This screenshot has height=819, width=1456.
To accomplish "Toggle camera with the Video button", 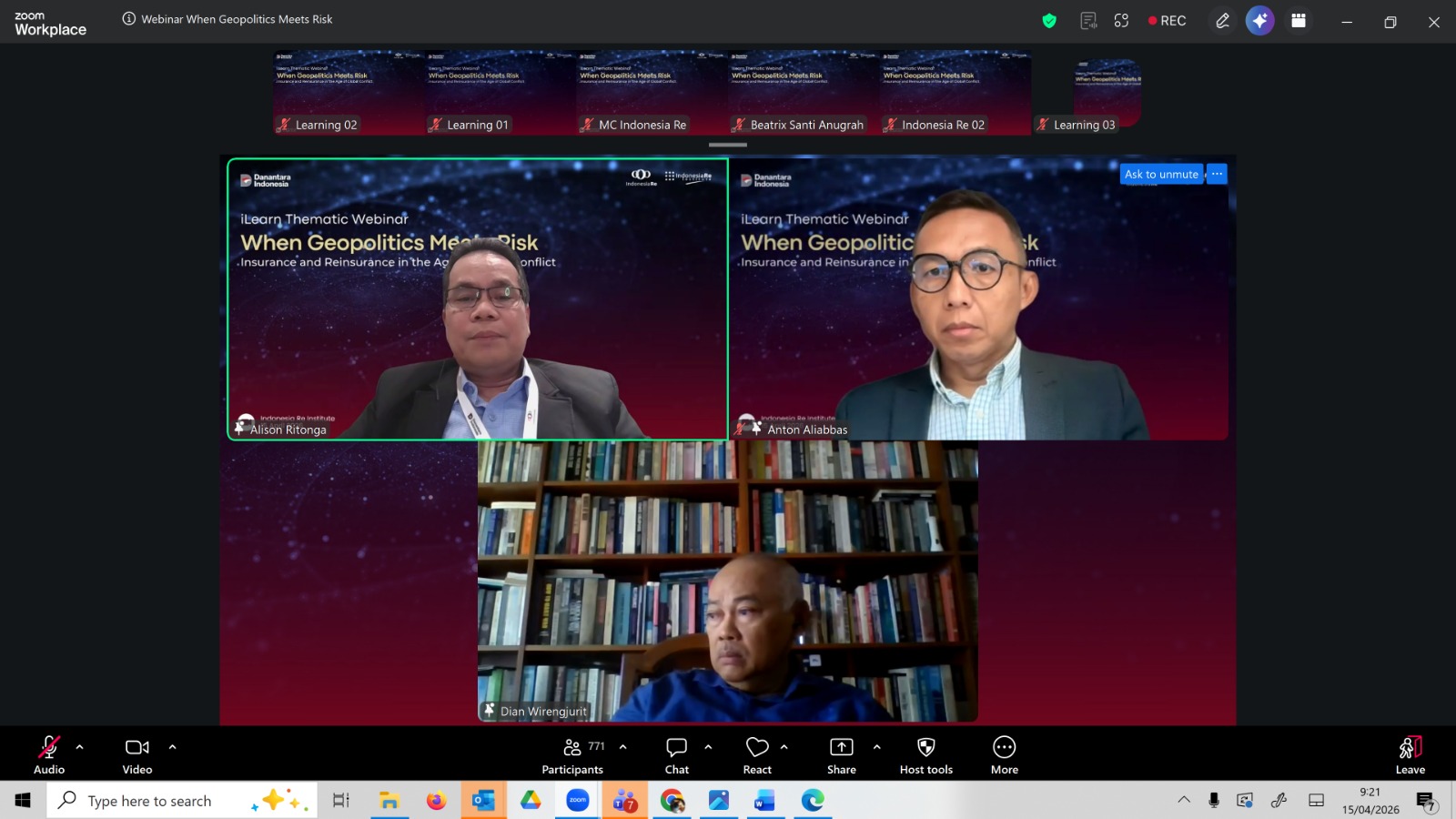I will pyautogui.click(x=137, y=755).
